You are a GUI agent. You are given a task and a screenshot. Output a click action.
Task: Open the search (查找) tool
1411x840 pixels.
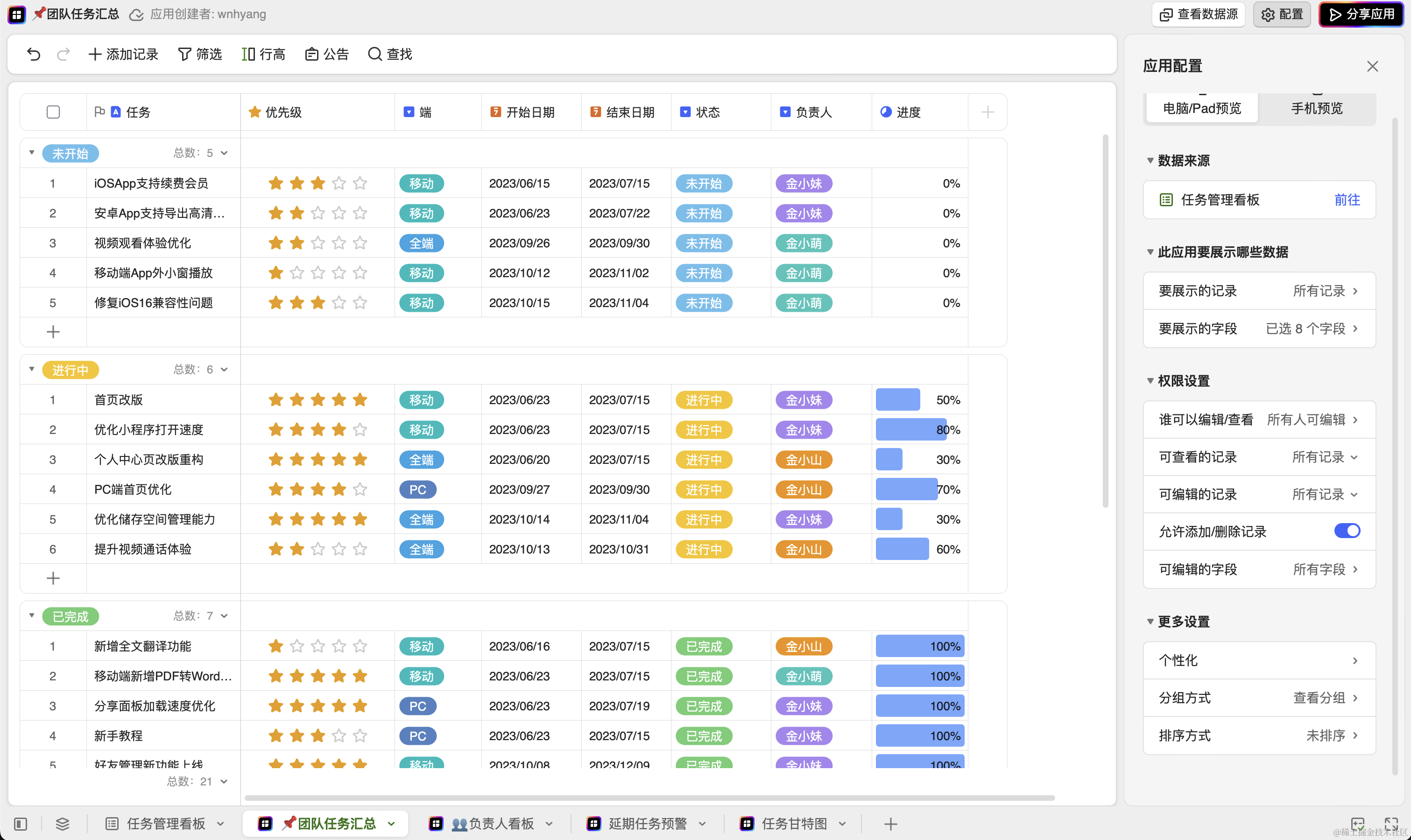click(390, 54)
